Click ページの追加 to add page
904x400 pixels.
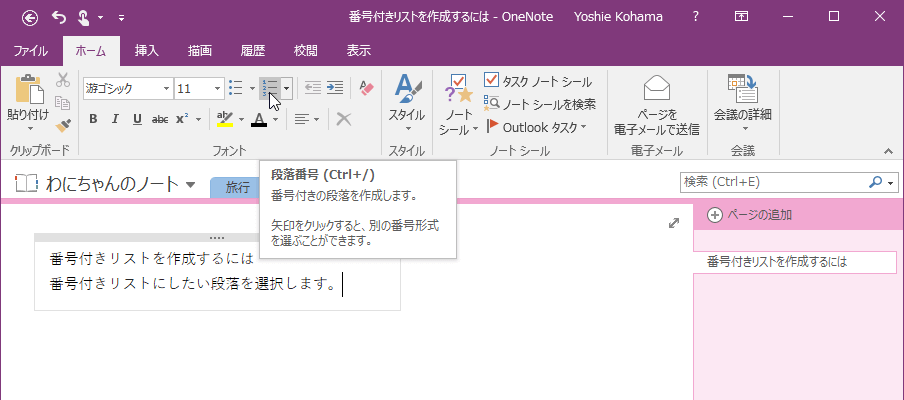(749, 215)
